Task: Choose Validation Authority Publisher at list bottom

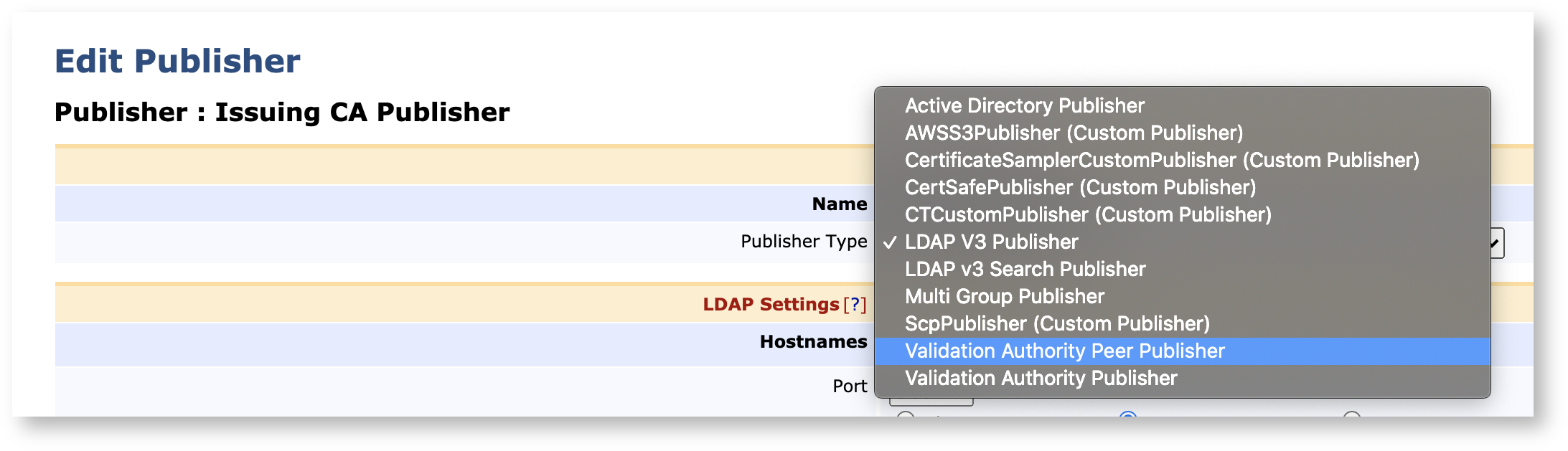Action: [x=1041, y=378]
